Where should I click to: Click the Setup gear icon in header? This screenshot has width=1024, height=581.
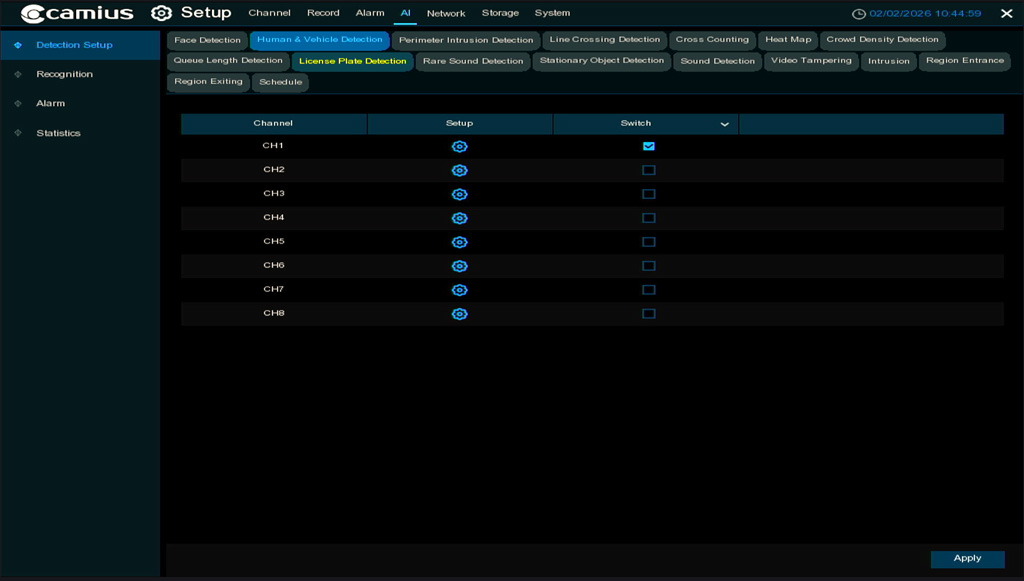(161, 14)
